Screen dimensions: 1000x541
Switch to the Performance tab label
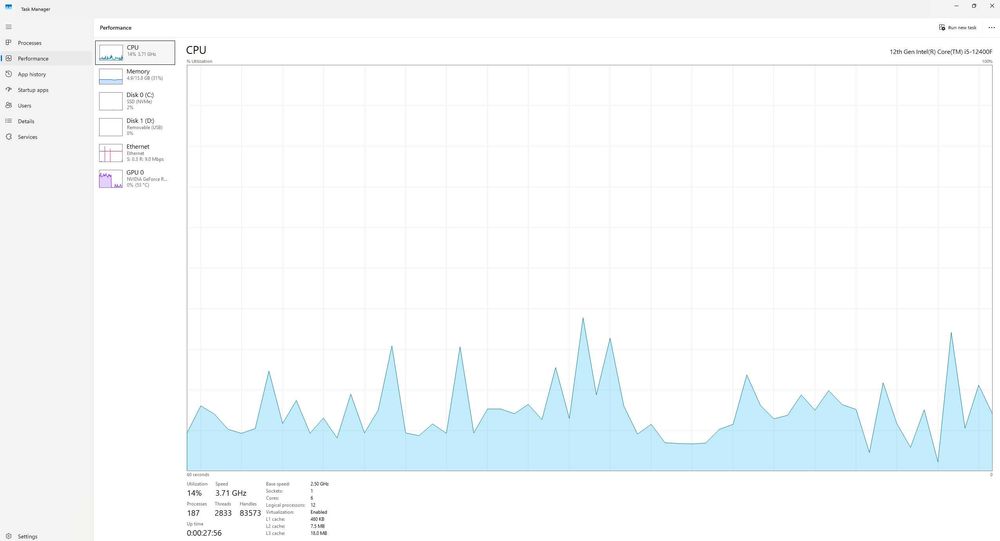[x=33, y=59]
